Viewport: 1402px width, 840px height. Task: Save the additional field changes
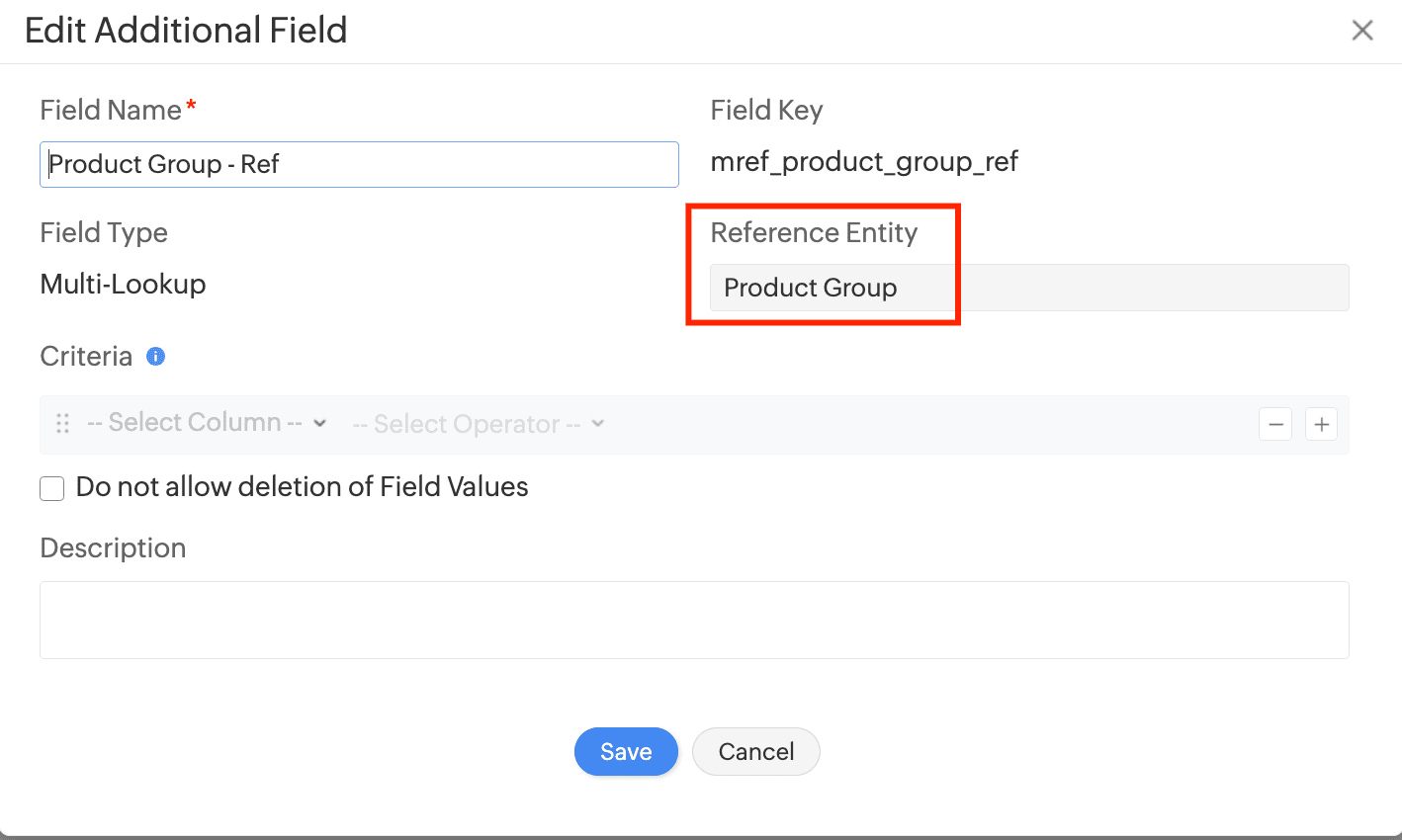[x=626, y=752]
